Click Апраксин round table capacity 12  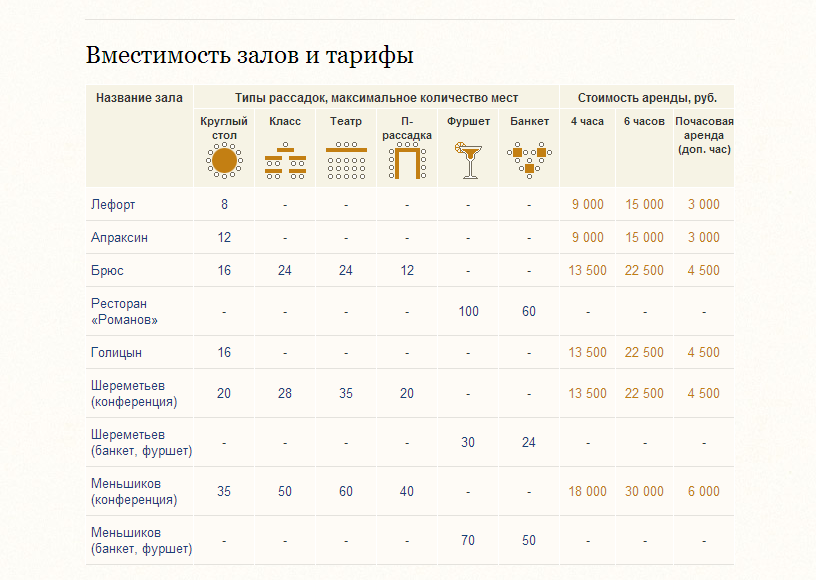pos(224,238)
